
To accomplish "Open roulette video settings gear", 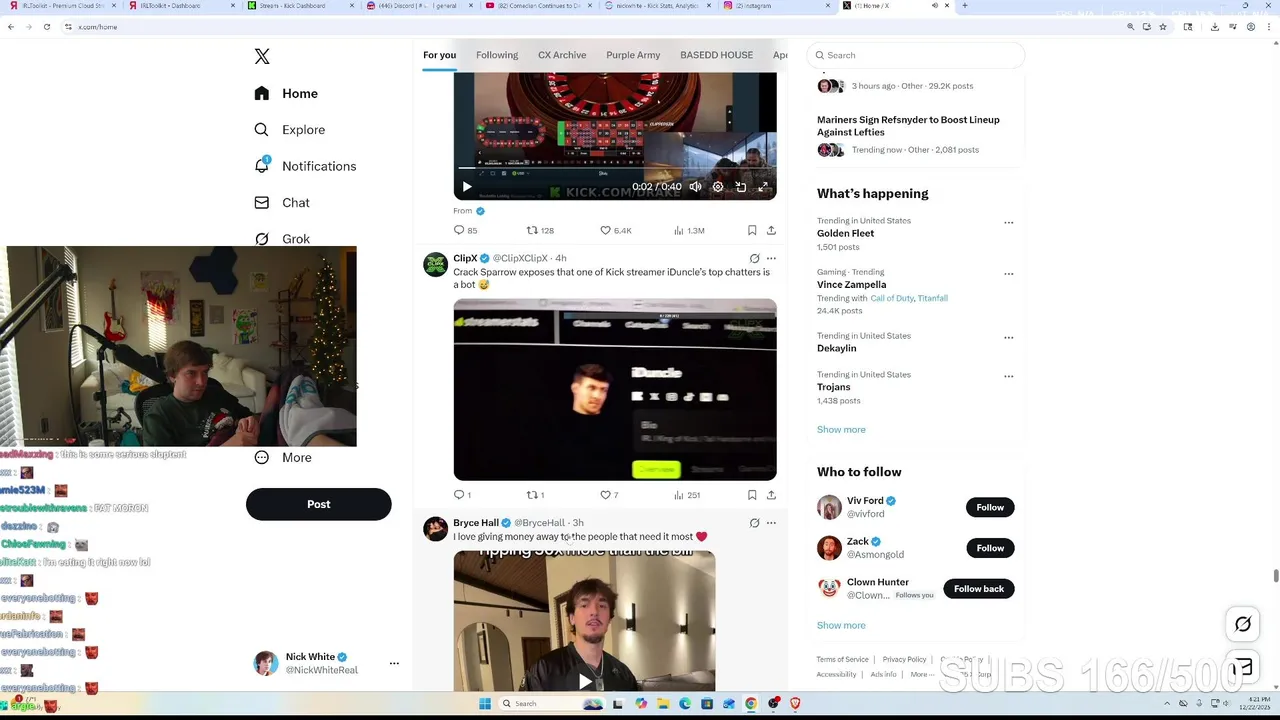I will click(718, 187).
